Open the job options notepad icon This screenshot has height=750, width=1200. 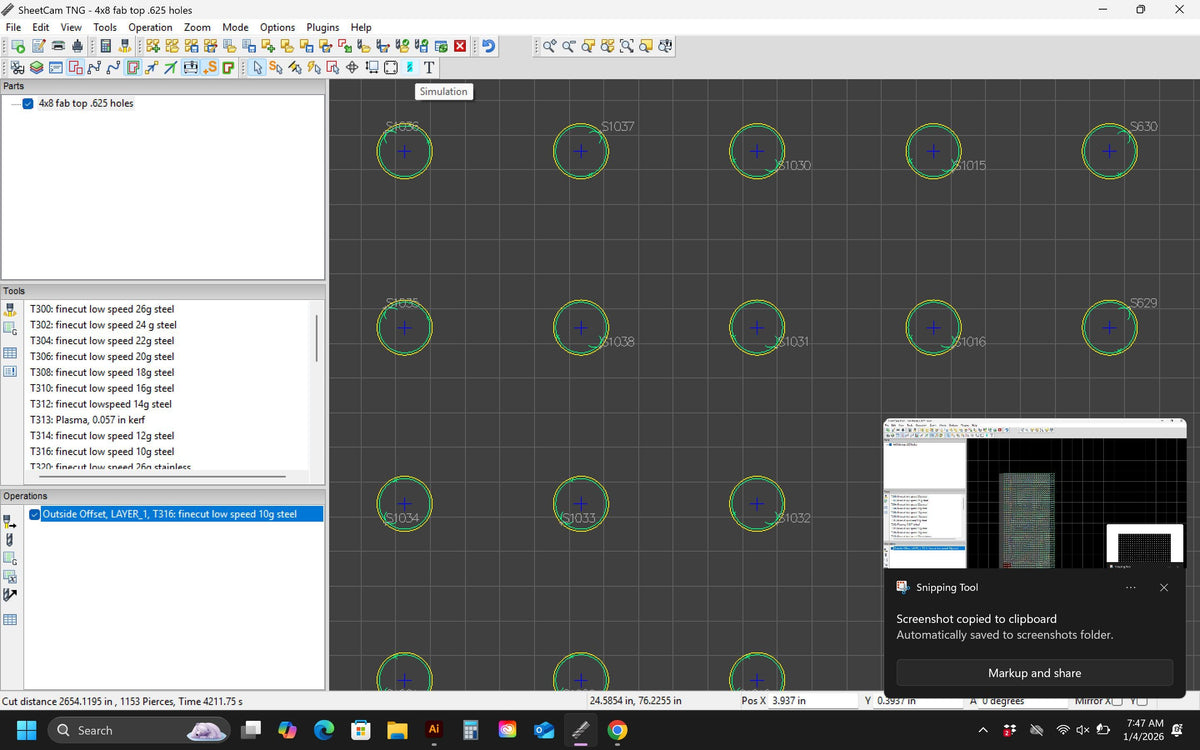pyautogui.click(x=38, y=46)
